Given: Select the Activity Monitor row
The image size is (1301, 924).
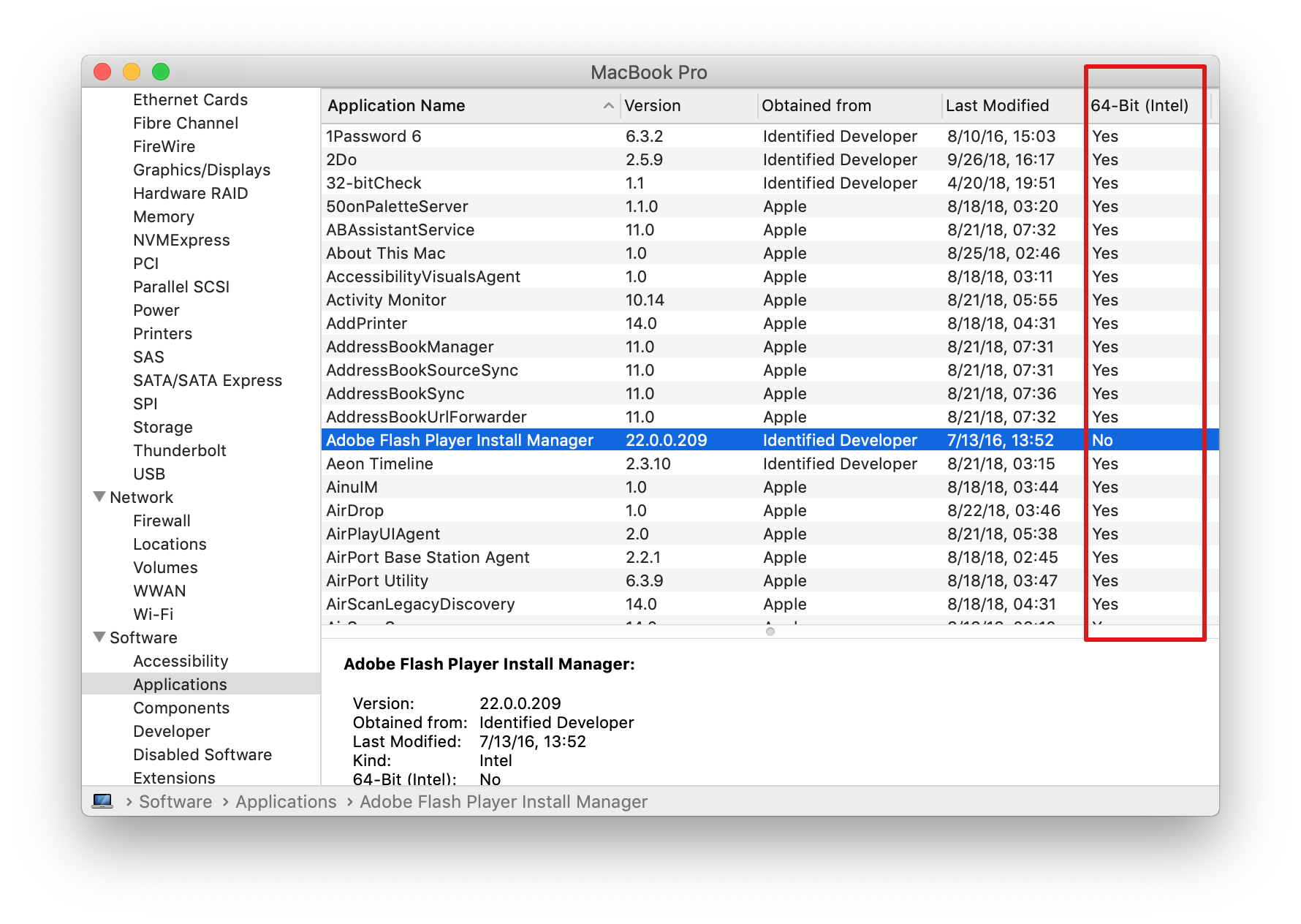Looking at the screenshot, I should click(x=770, y=300).
